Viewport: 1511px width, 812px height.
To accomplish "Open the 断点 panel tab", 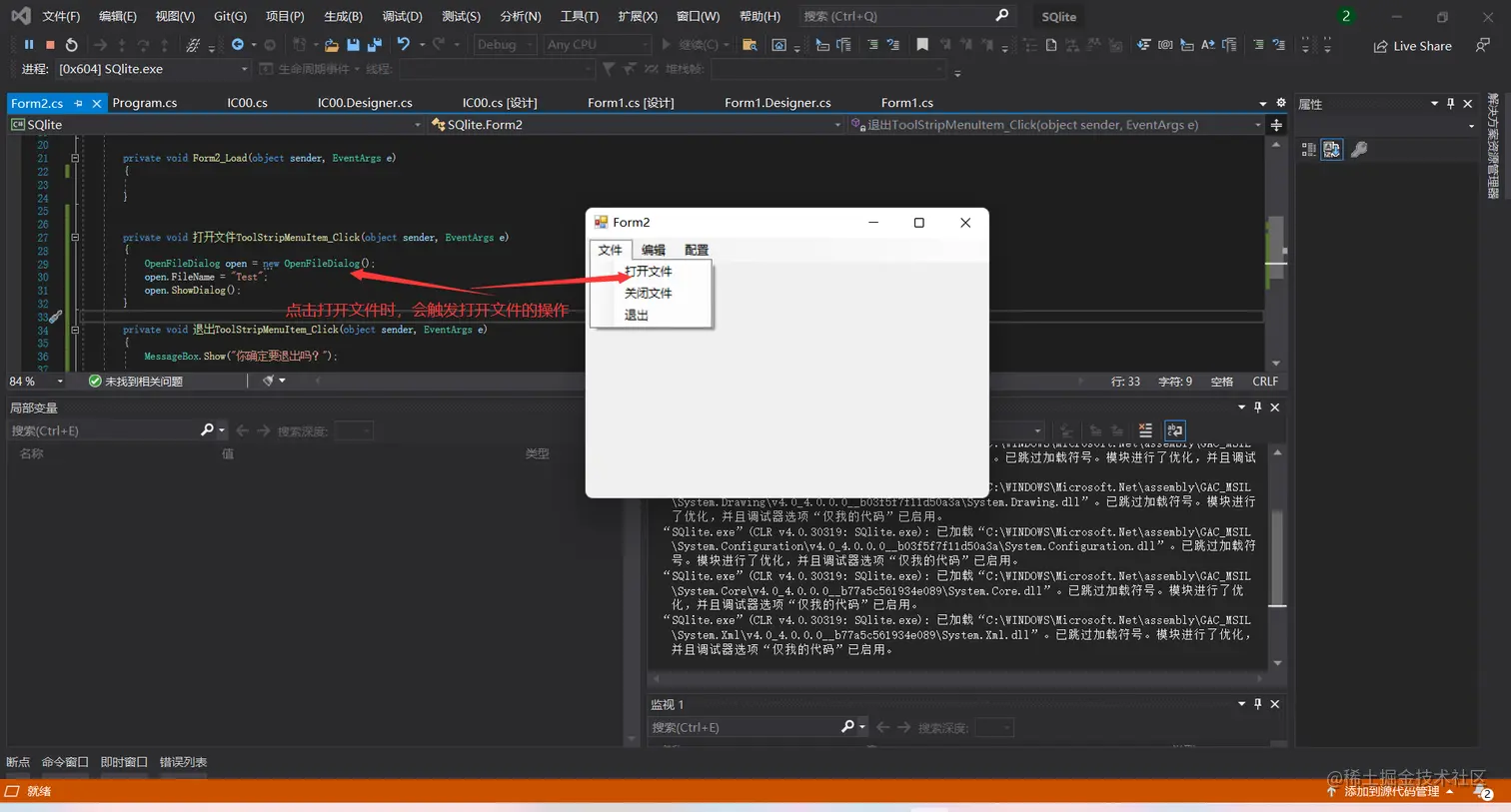I will 18,762.
